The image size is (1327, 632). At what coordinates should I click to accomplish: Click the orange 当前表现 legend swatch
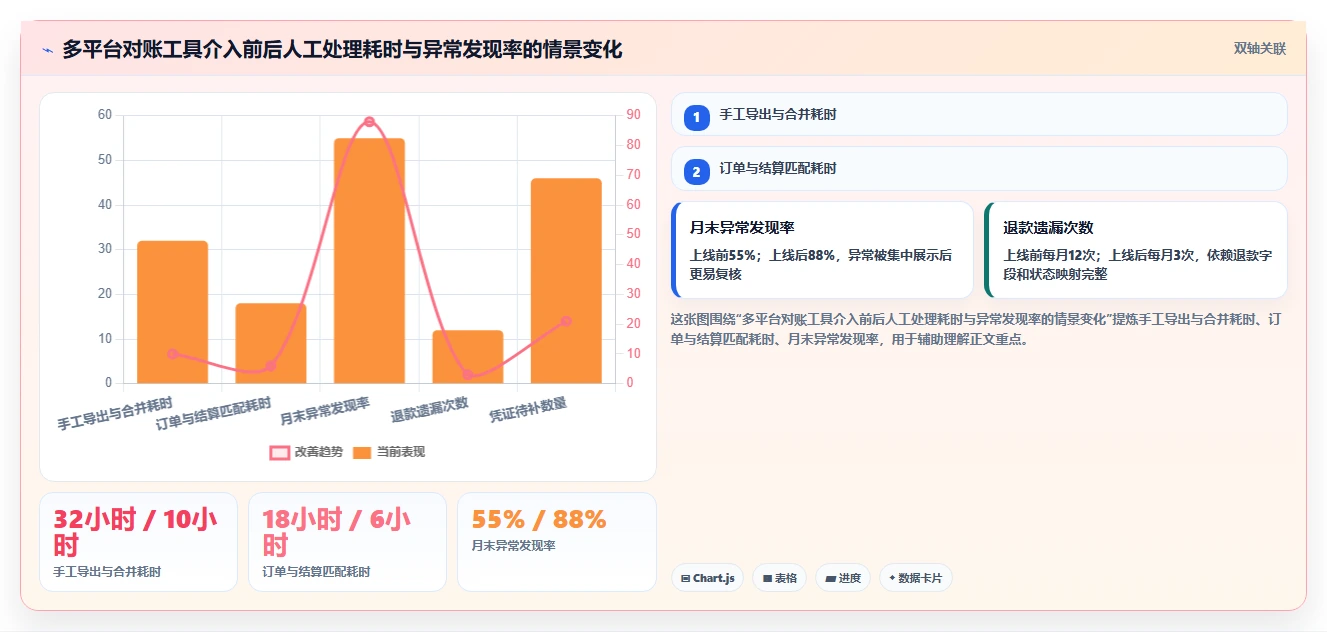361,453
